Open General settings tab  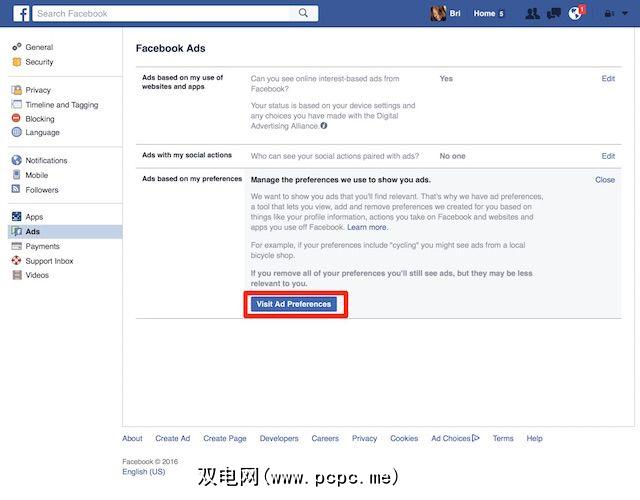coord(39,47)
